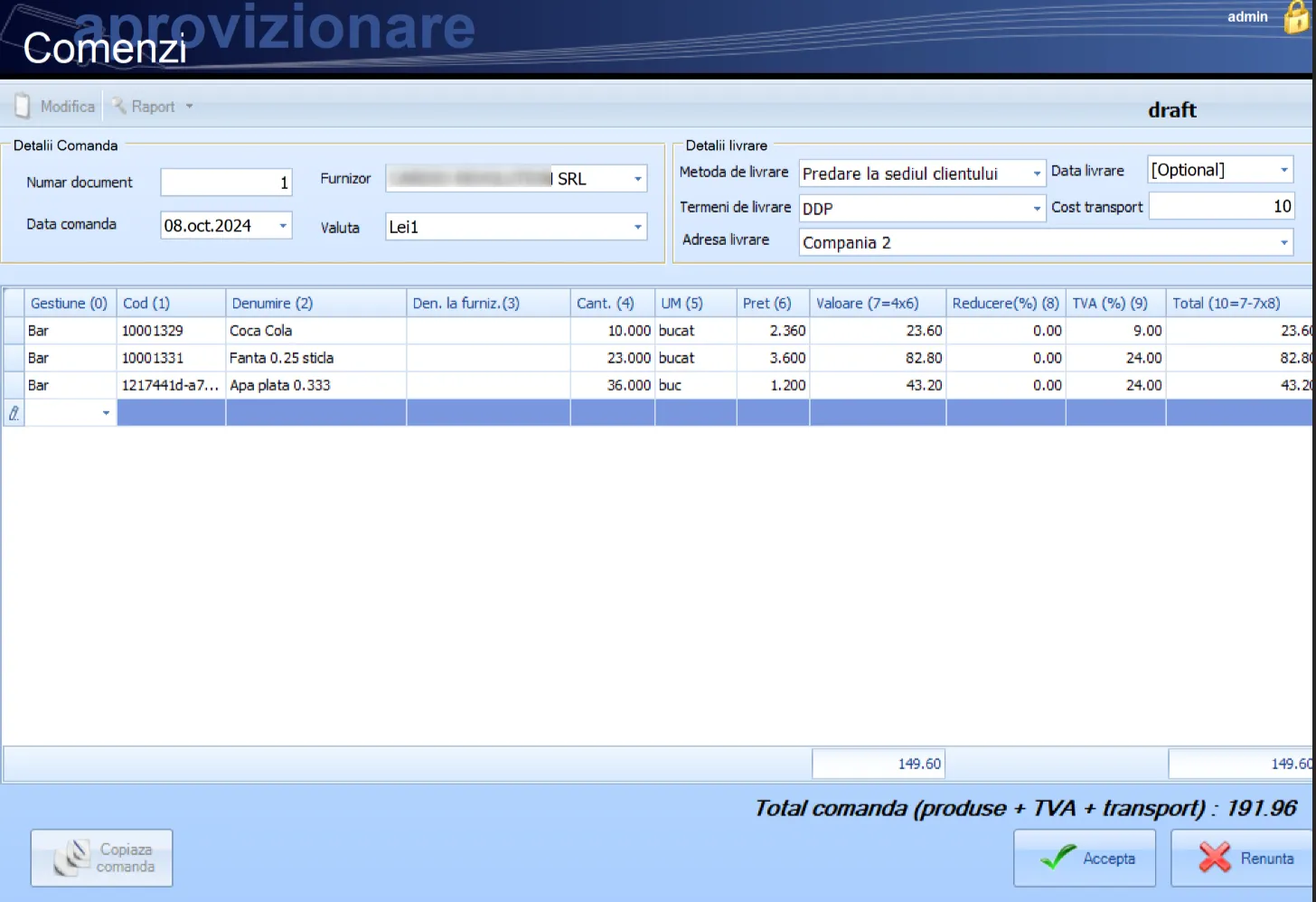Click the Copiaza comanda button
Screen dimensions: 1316x902
102,858
